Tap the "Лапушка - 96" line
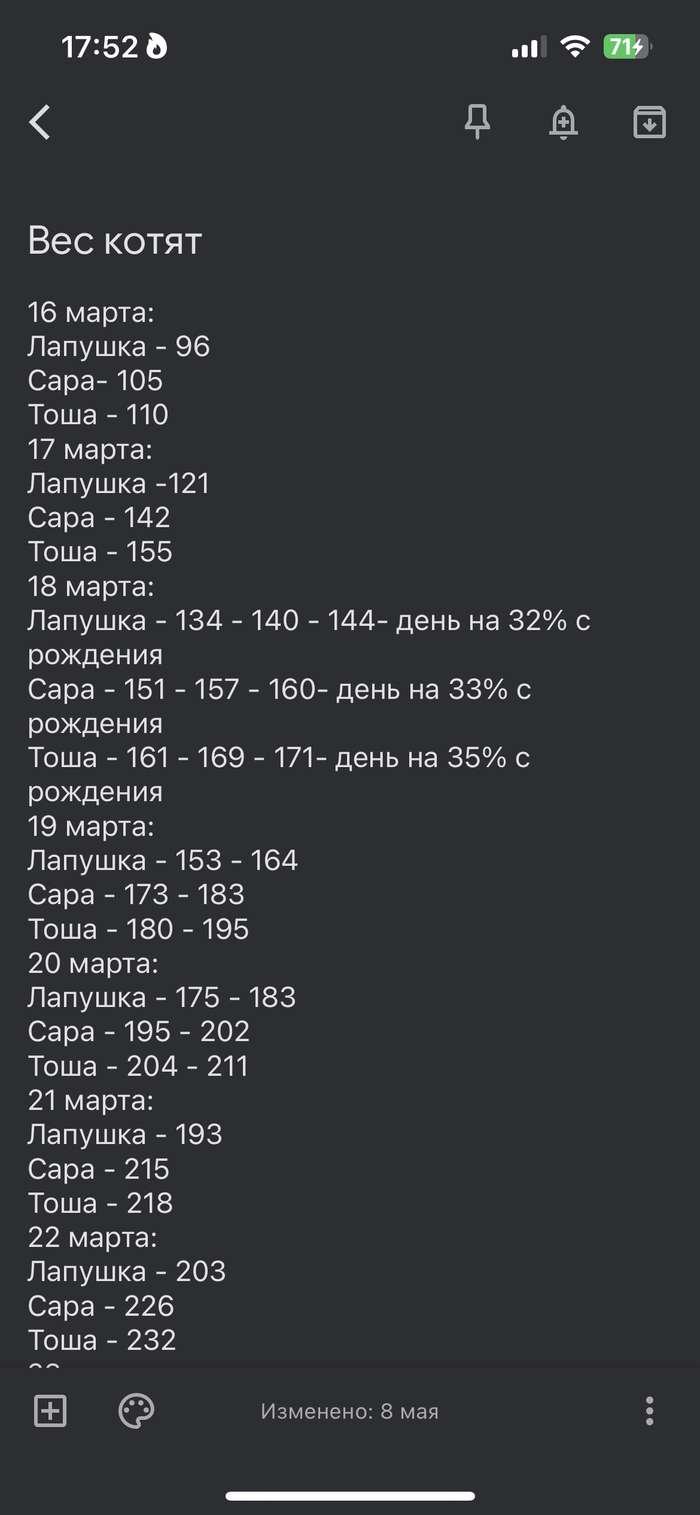Viewport: 700px width, 1515px height. 118,346
